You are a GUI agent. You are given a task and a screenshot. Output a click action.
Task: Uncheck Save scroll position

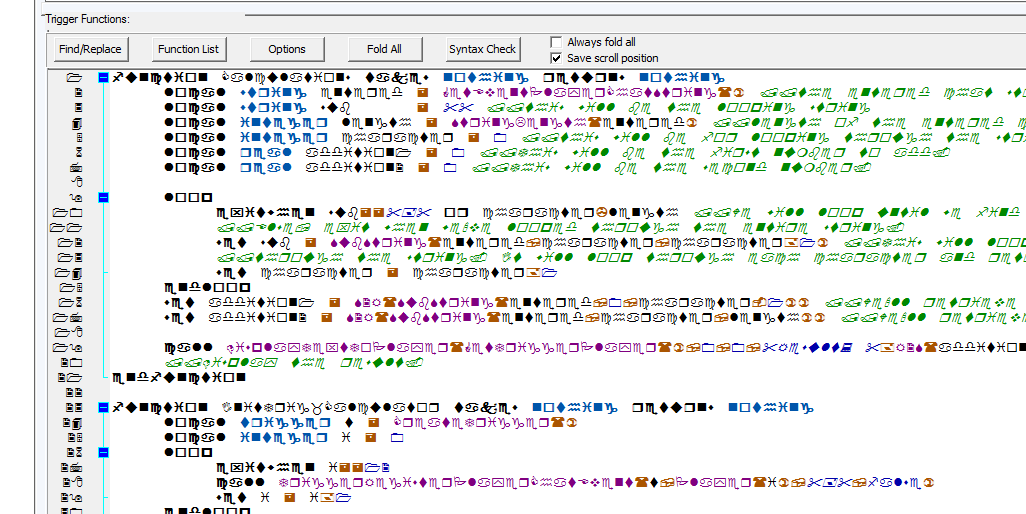click(556, 58)
